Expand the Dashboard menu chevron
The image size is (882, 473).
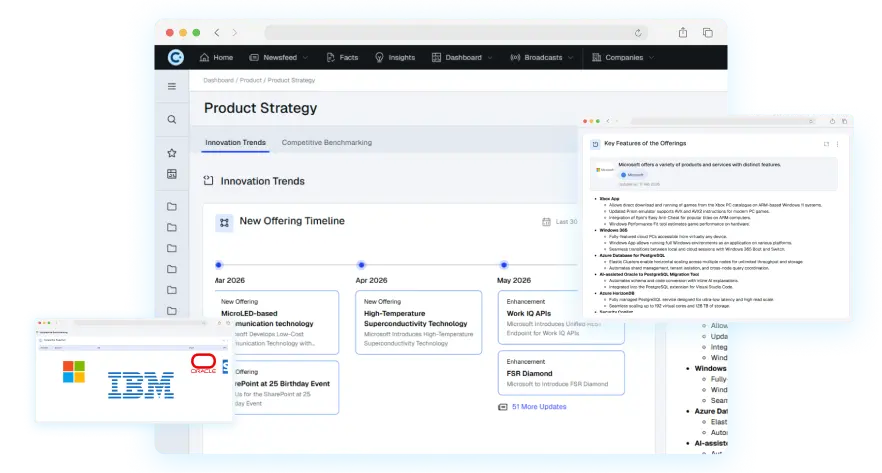(490, 57)
